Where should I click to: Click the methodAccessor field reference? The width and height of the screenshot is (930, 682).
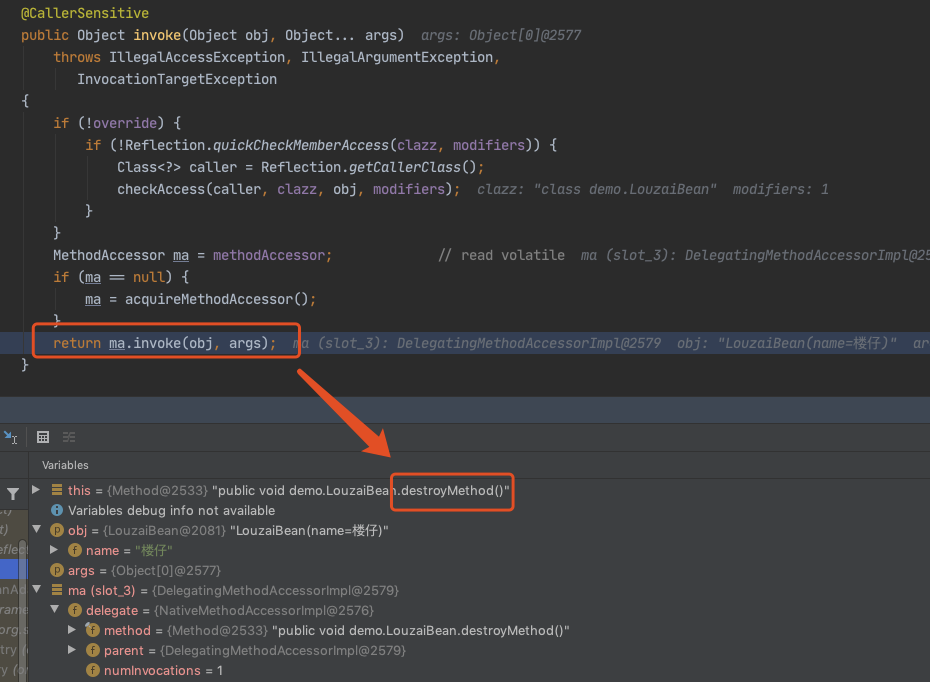point(269,256)
